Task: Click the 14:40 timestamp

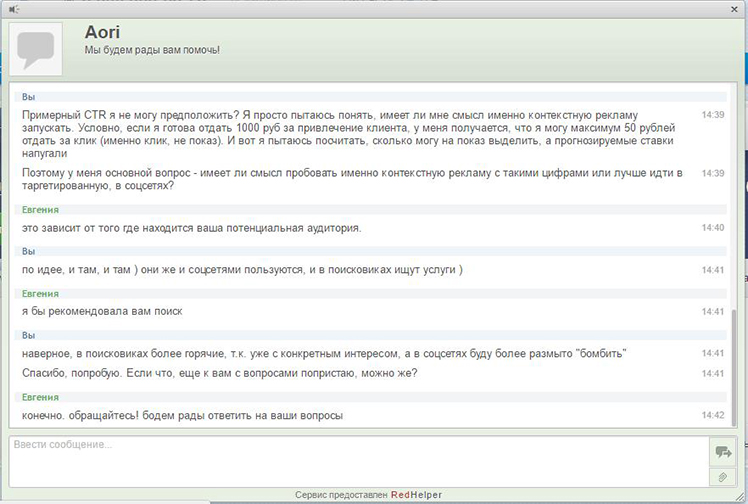Action: click(x=713, y=228)
